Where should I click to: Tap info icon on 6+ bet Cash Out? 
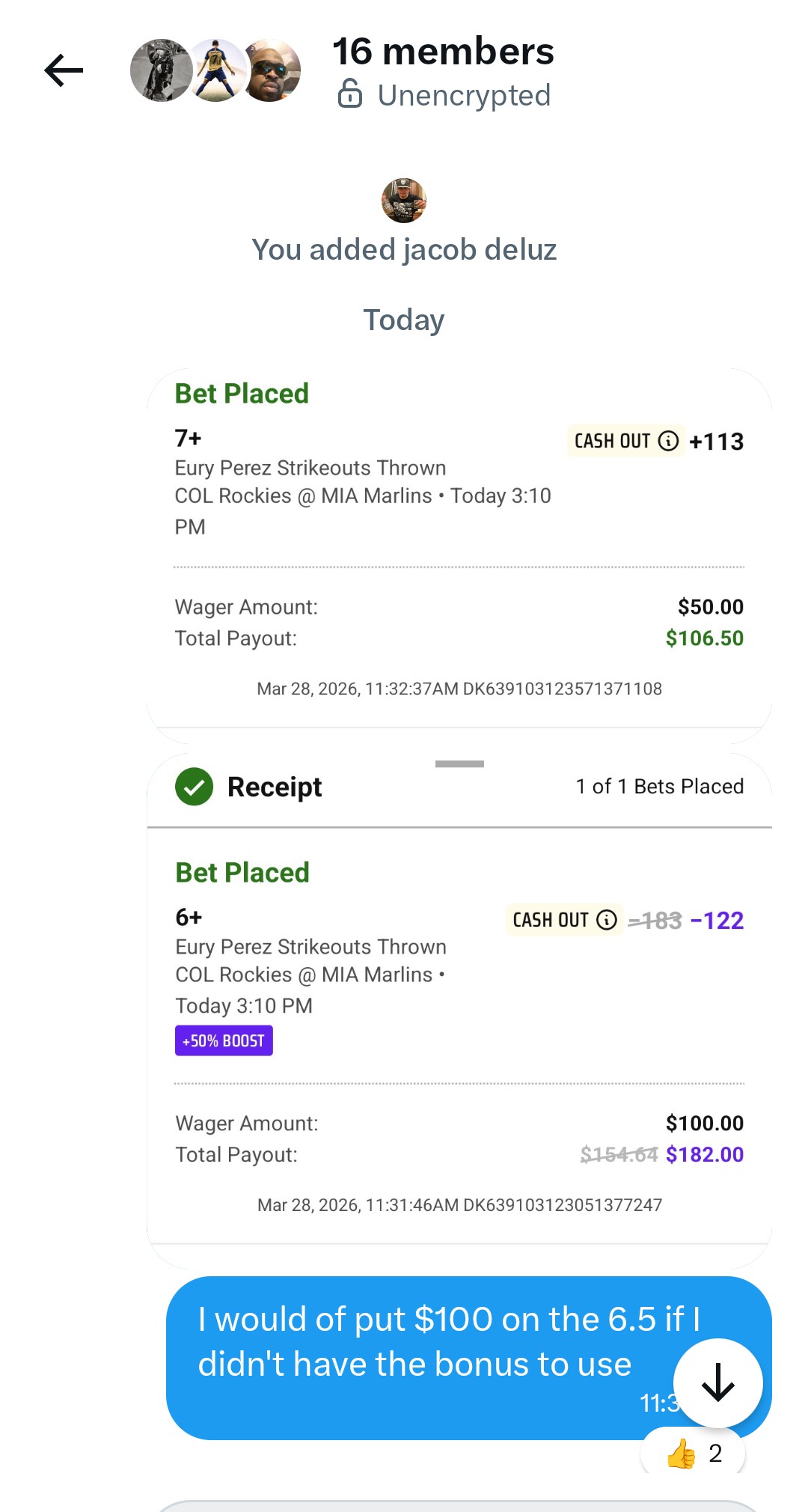pyautogui.click(x=607, y=920)
